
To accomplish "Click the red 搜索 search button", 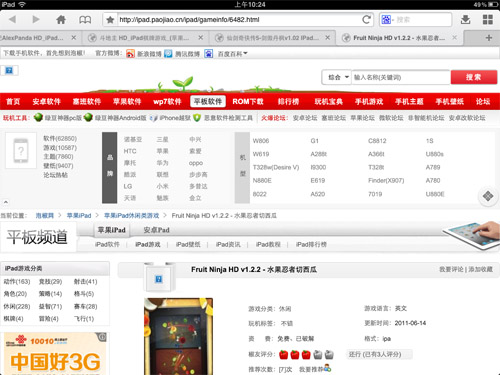I will pyautogui.click(x=474, y=77).
